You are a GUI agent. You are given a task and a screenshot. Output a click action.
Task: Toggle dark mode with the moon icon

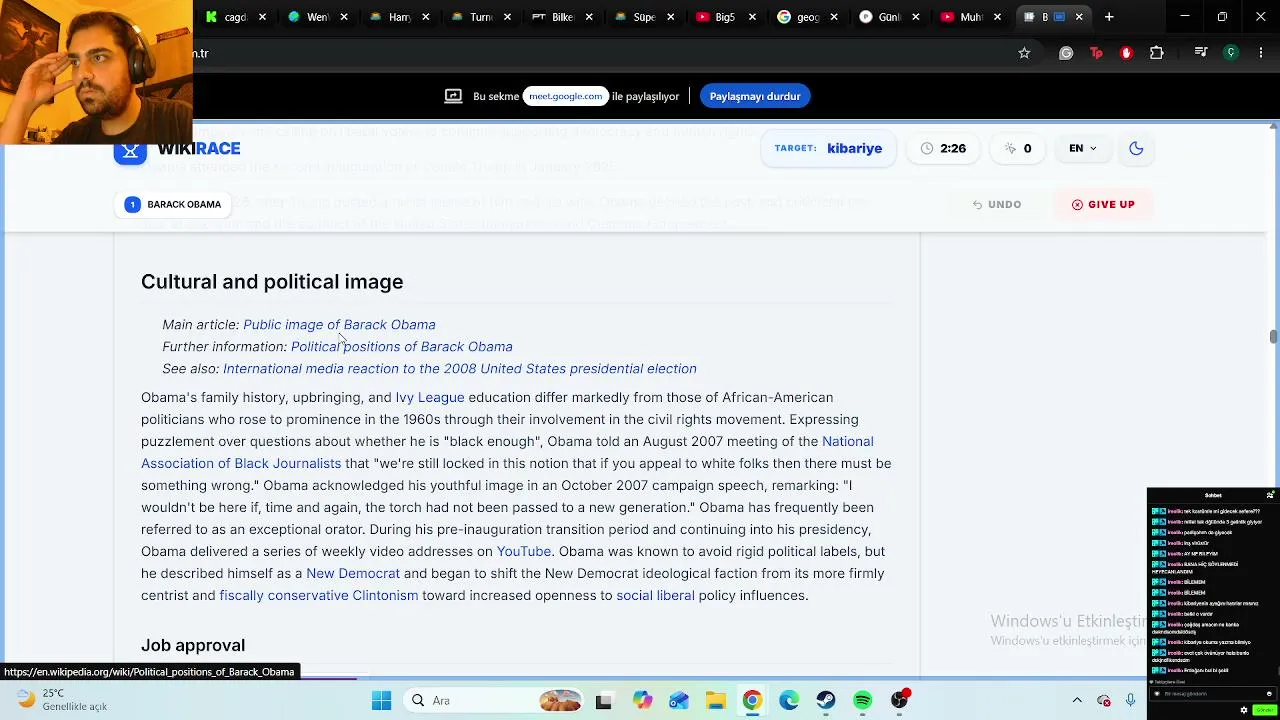coord(1136,148)
